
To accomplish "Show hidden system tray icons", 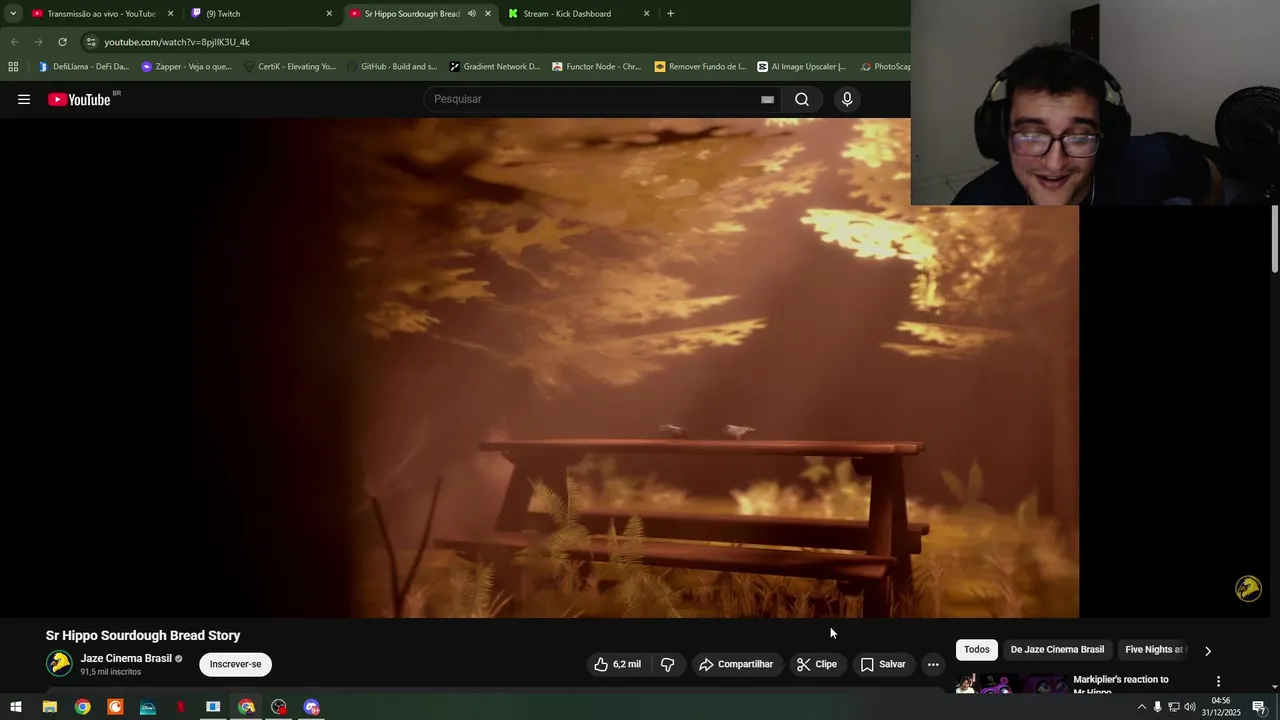I will pyautogui.click(x=1141, y=707).
